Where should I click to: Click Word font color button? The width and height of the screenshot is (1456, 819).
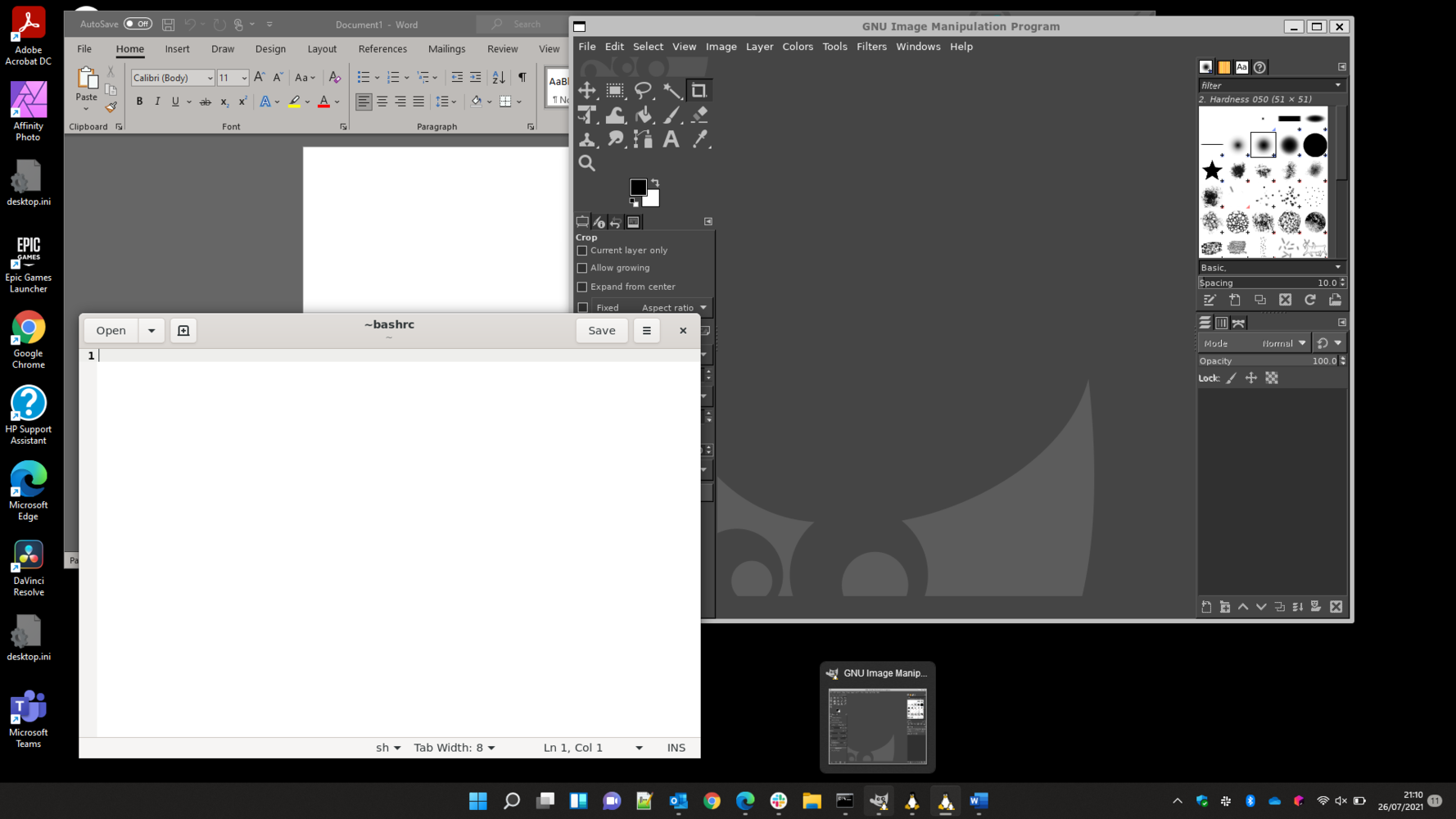[x=323, y=102]
